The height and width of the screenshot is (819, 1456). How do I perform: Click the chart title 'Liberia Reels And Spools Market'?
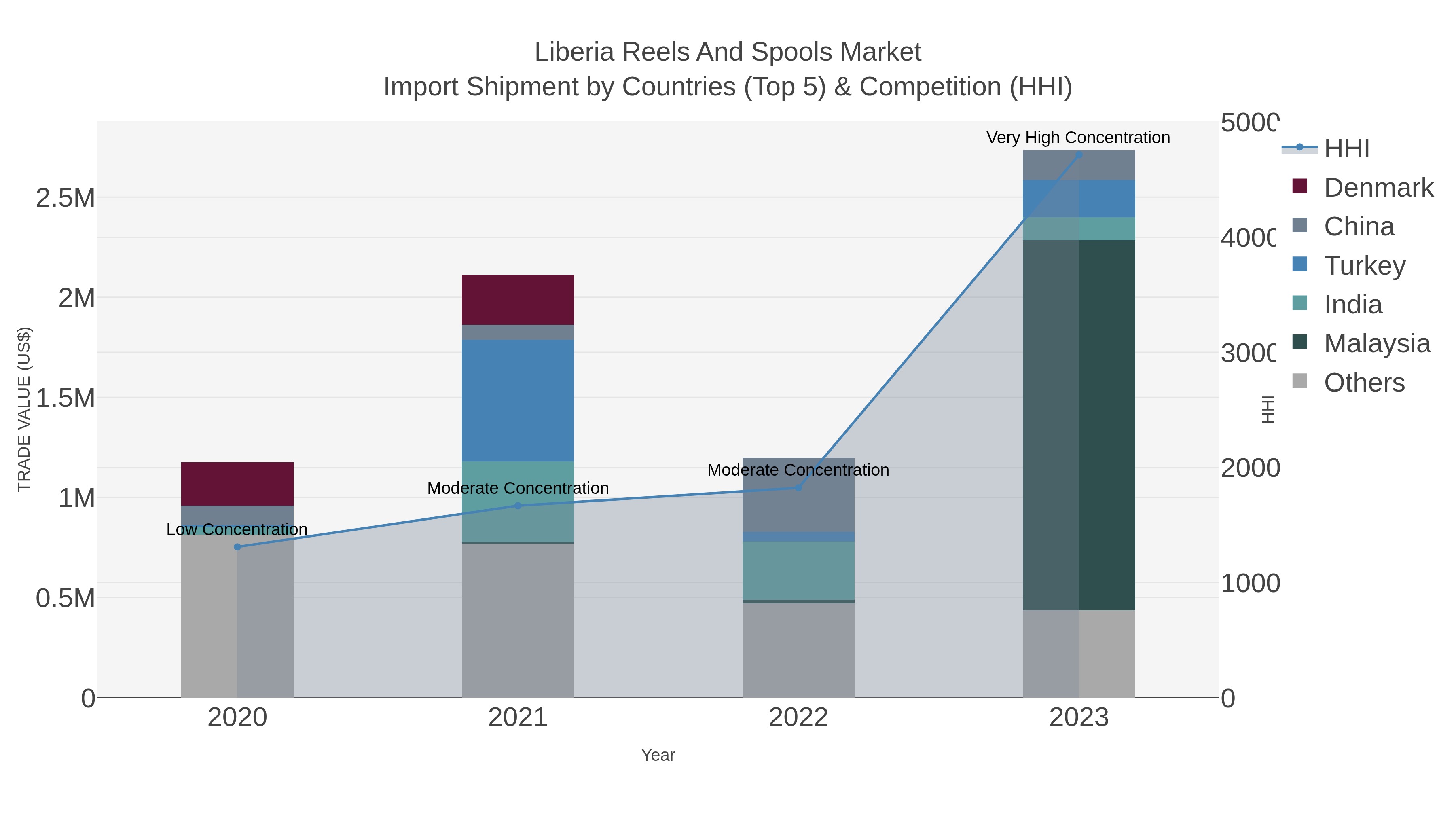tap(728, 52)
